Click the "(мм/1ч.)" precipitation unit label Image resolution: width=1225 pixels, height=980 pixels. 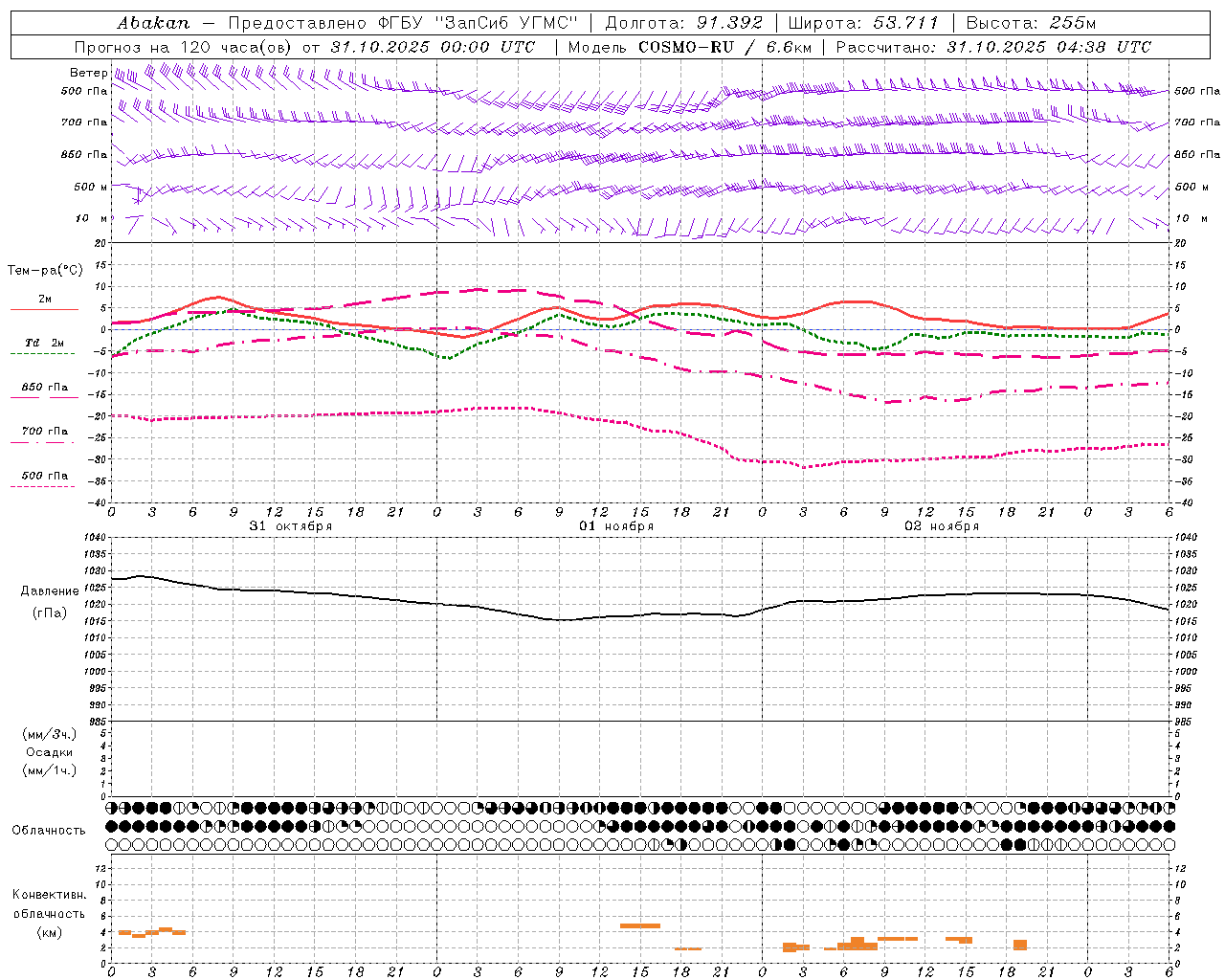pyautogui.click(x=50, y=770)
